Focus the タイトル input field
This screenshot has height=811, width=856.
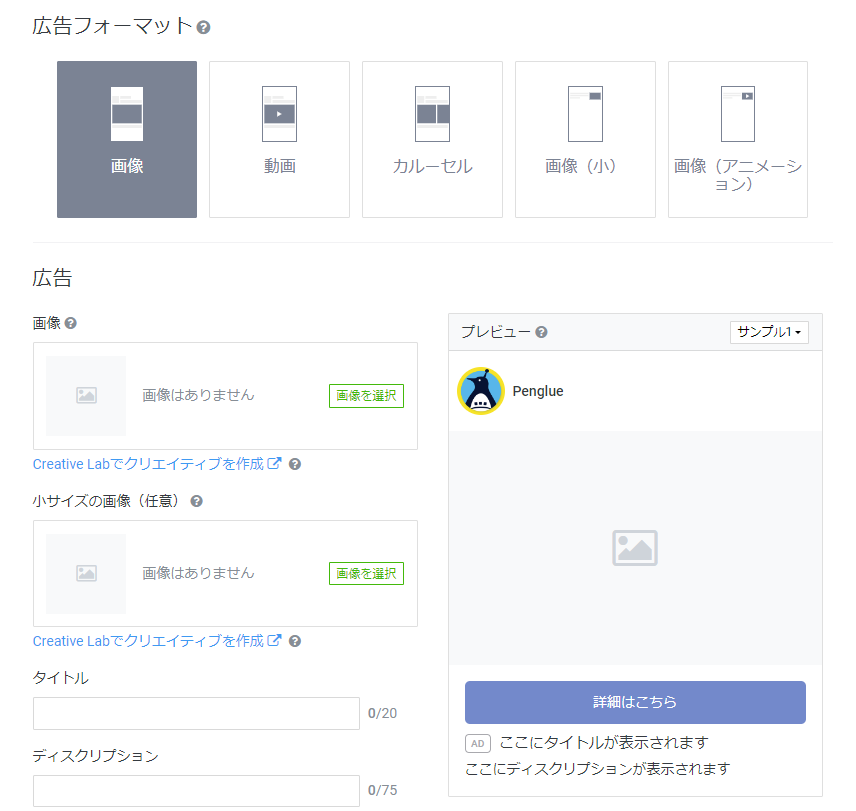point(197,713)
